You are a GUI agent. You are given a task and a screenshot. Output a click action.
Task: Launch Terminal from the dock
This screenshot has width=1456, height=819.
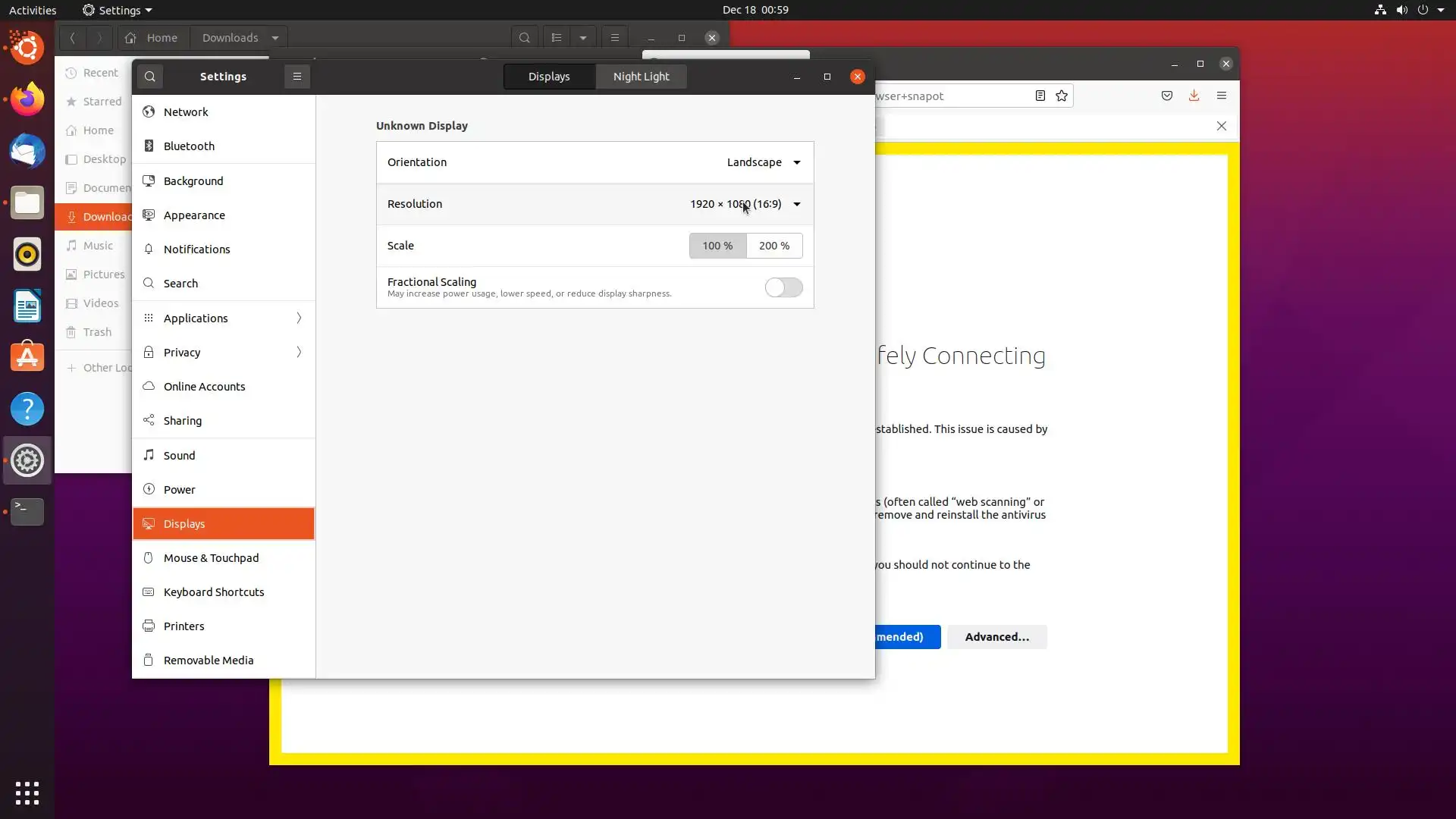click(x=27, y=511)
